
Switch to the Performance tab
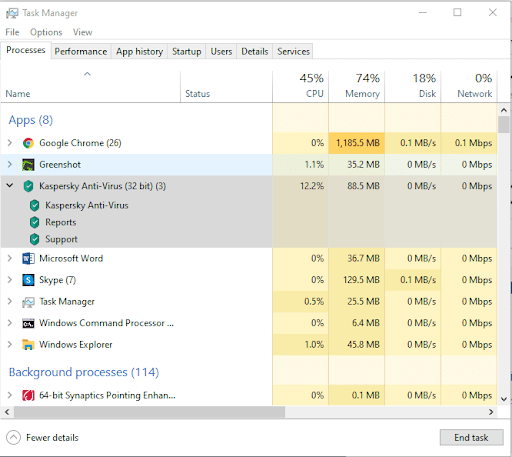pyautogui.click(x=81, y=52)
